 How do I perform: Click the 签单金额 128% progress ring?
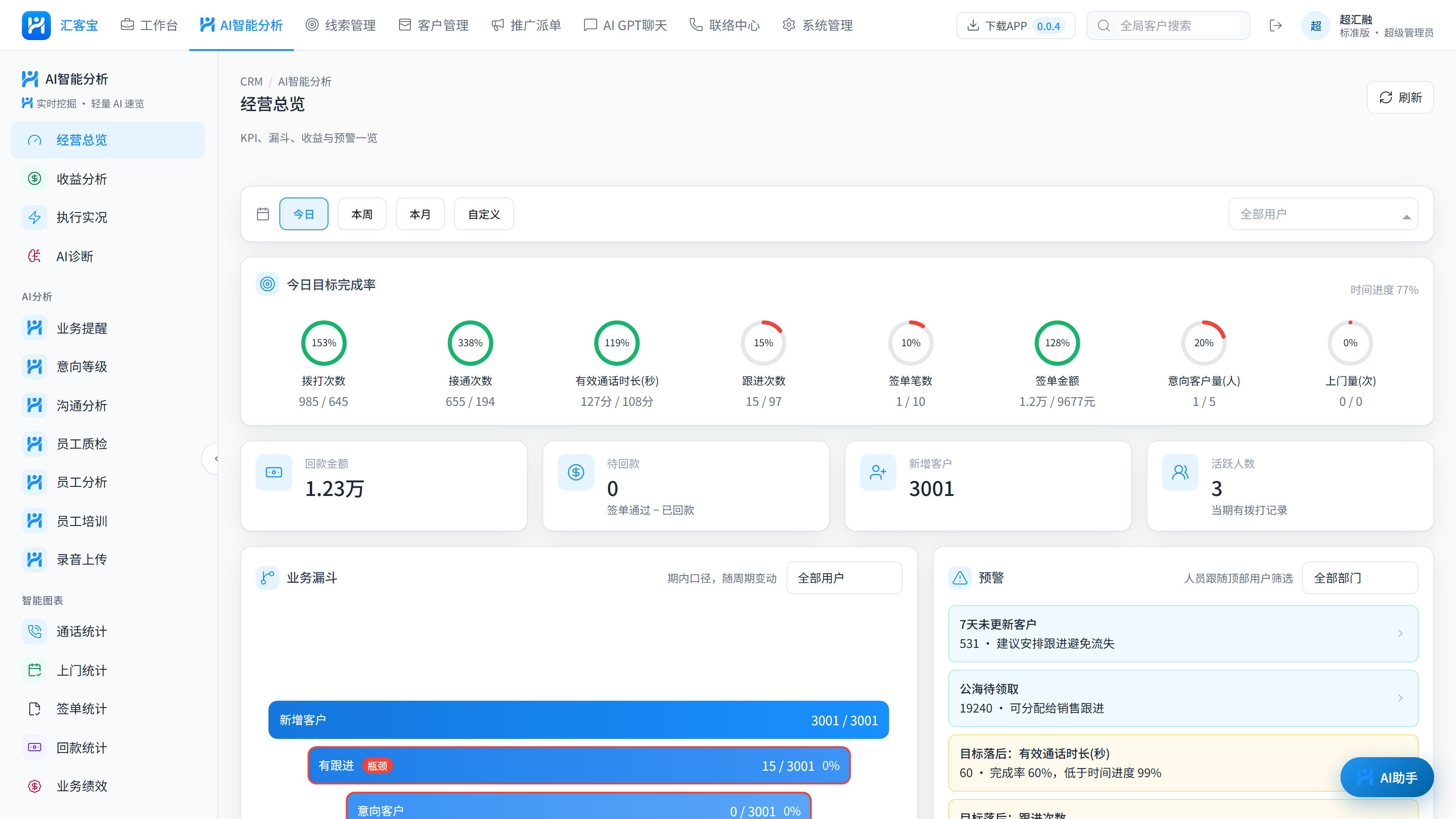coord(1057,343)
